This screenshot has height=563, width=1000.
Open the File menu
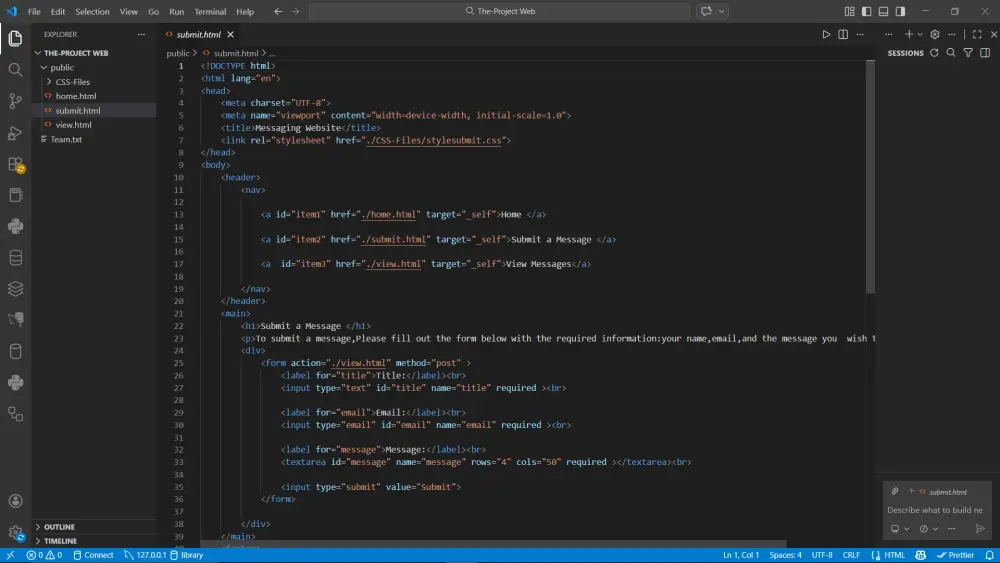[x=34, y=11]
